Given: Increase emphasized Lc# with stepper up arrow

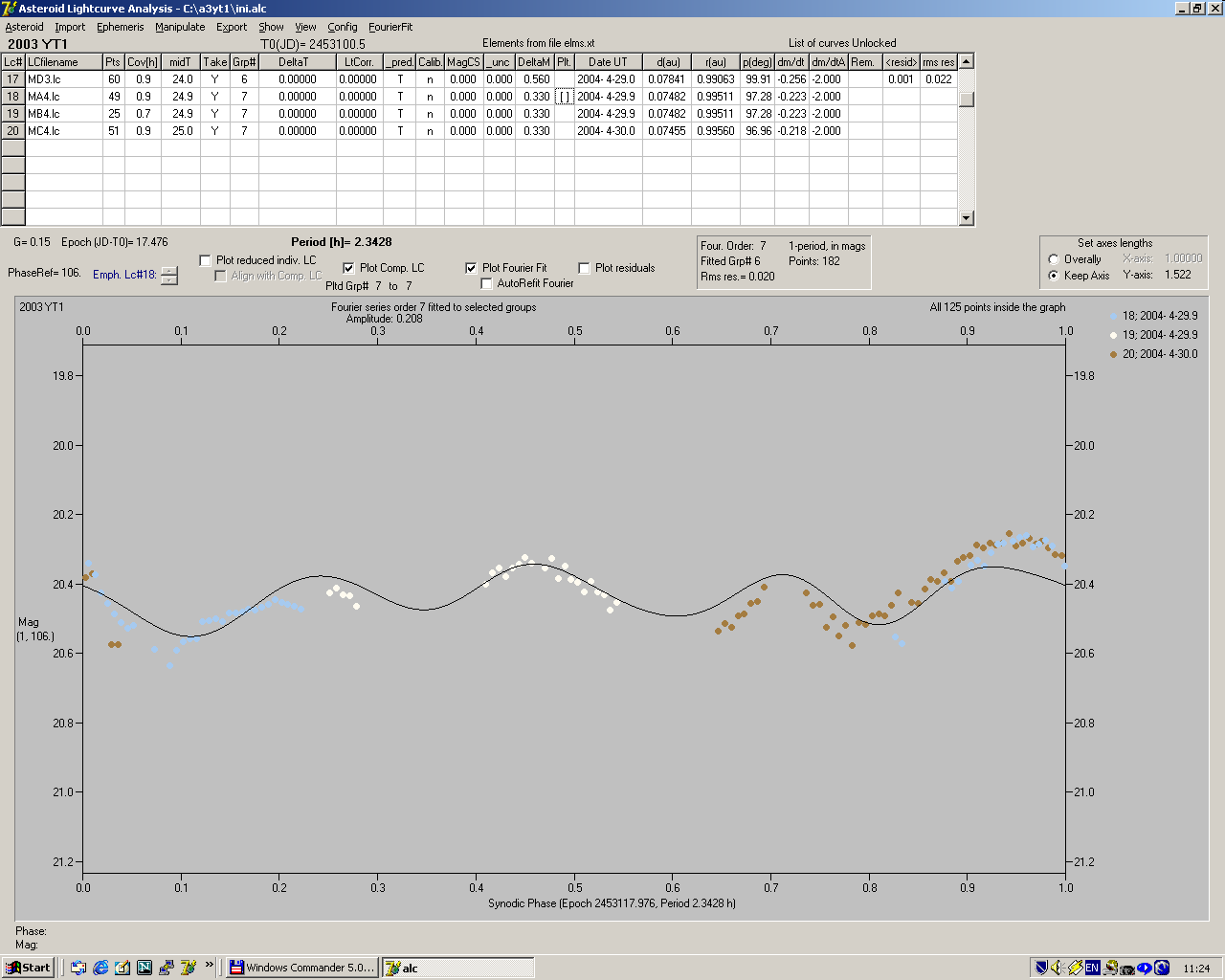Looking at the screenshot, I should click(x=169, y=271).
